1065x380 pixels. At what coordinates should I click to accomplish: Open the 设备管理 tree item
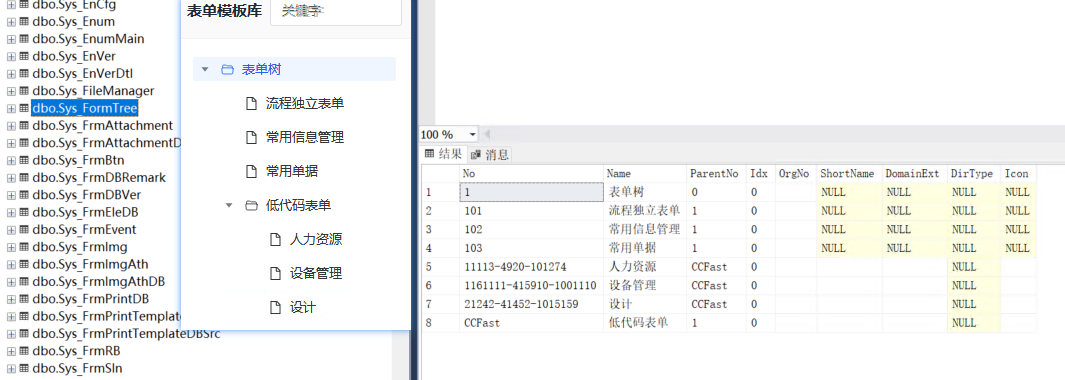point(316,273)
